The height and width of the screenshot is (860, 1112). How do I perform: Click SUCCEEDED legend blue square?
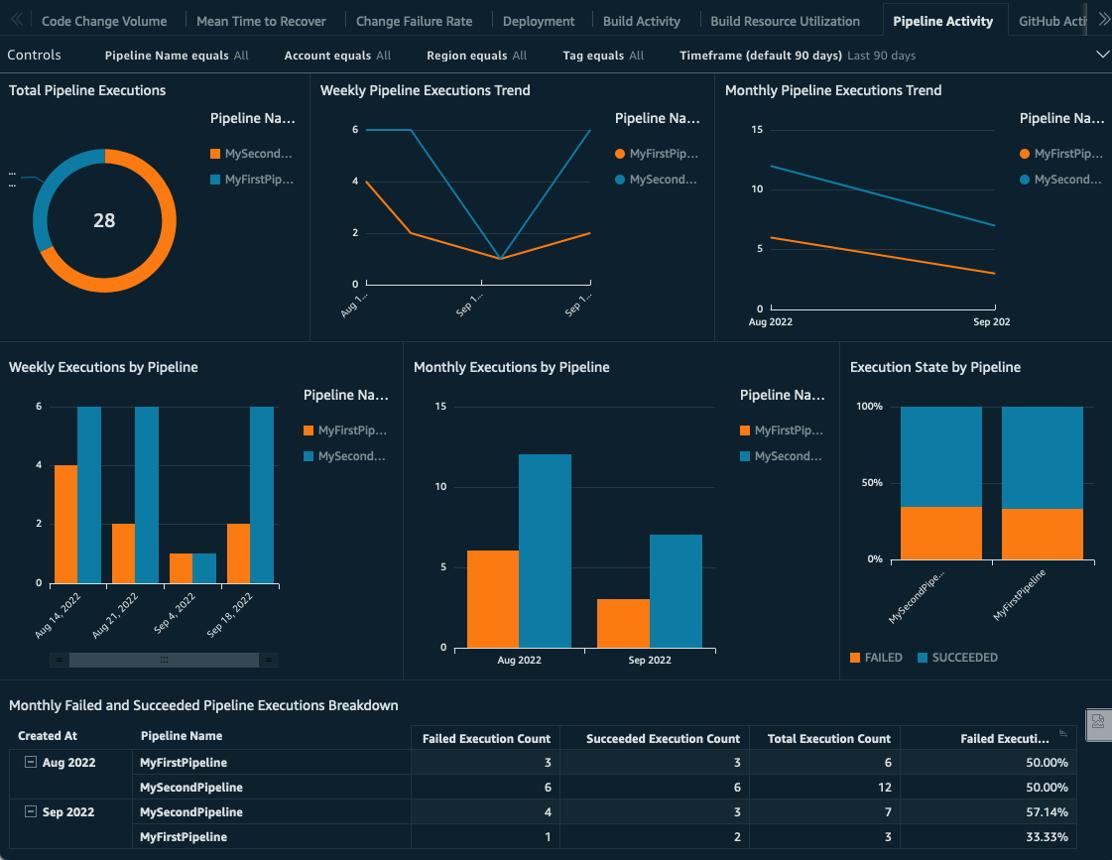922,658
